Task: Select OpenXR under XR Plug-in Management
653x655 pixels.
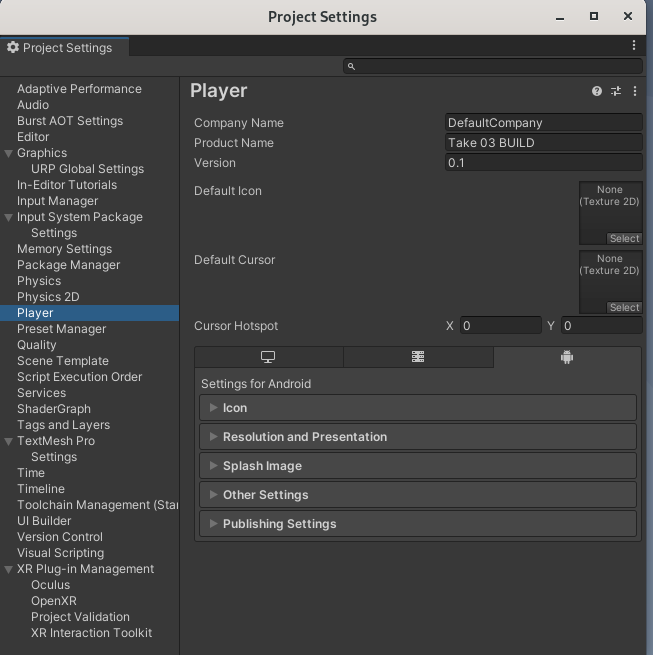Action: click(x=54, y=601)
